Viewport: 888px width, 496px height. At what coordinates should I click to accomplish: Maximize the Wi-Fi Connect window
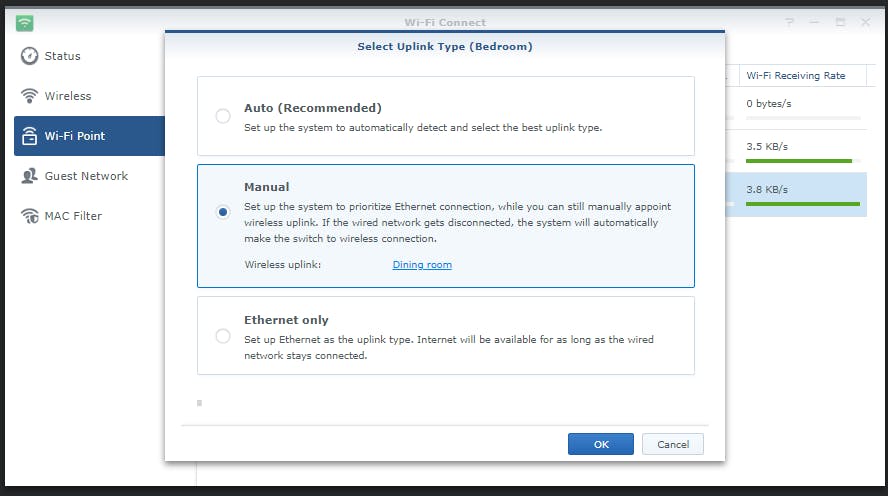(x=840, y=22)
